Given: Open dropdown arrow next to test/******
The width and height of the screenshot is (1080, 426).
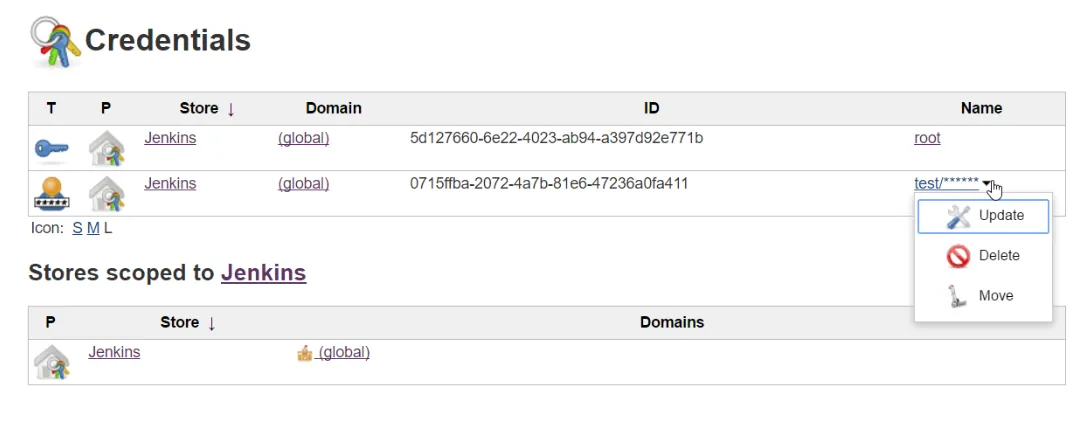Looking at the screenshot, I should 987,184.
